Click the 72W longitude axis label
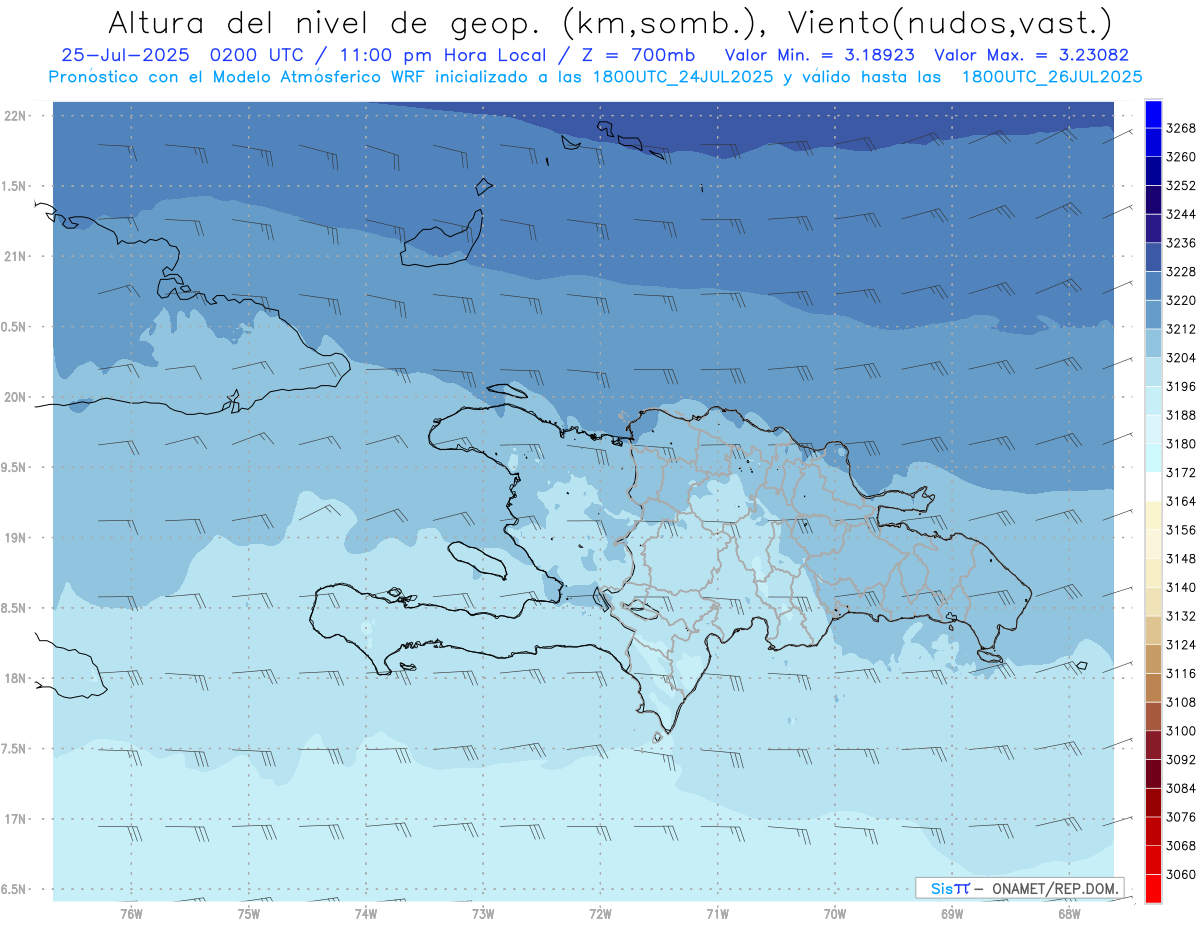1200x927 pixels. [601, 913]
